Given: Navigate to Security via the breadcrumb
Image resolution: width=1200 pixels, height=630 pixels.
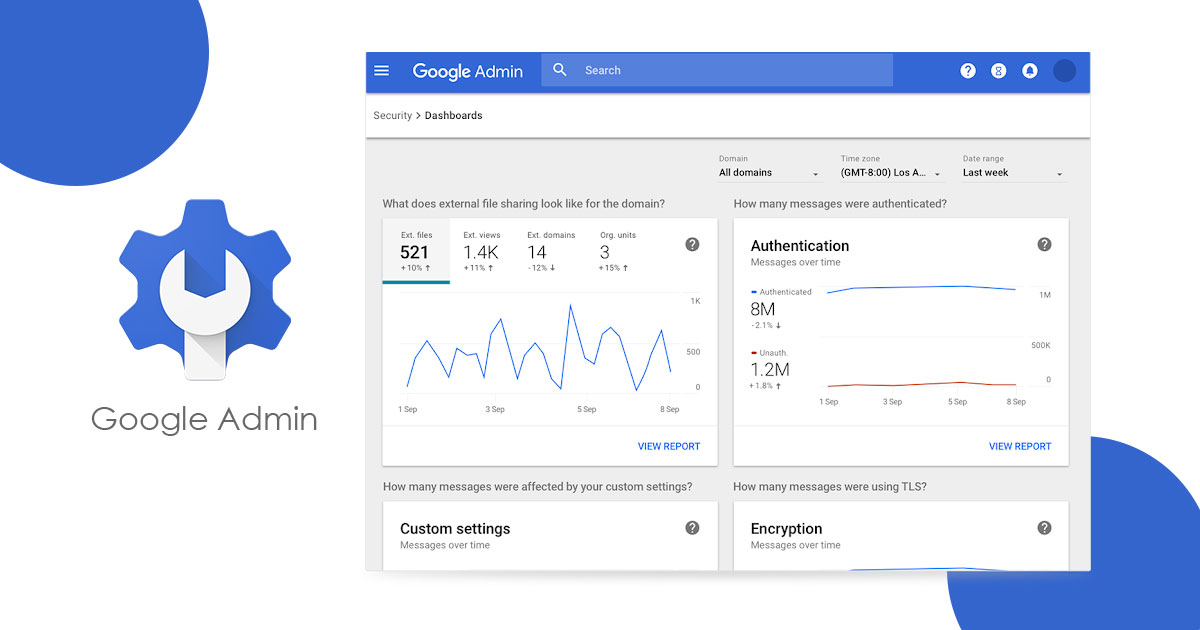Looking at the screenshot, I should pyautogui.click(x=392, y=115).
